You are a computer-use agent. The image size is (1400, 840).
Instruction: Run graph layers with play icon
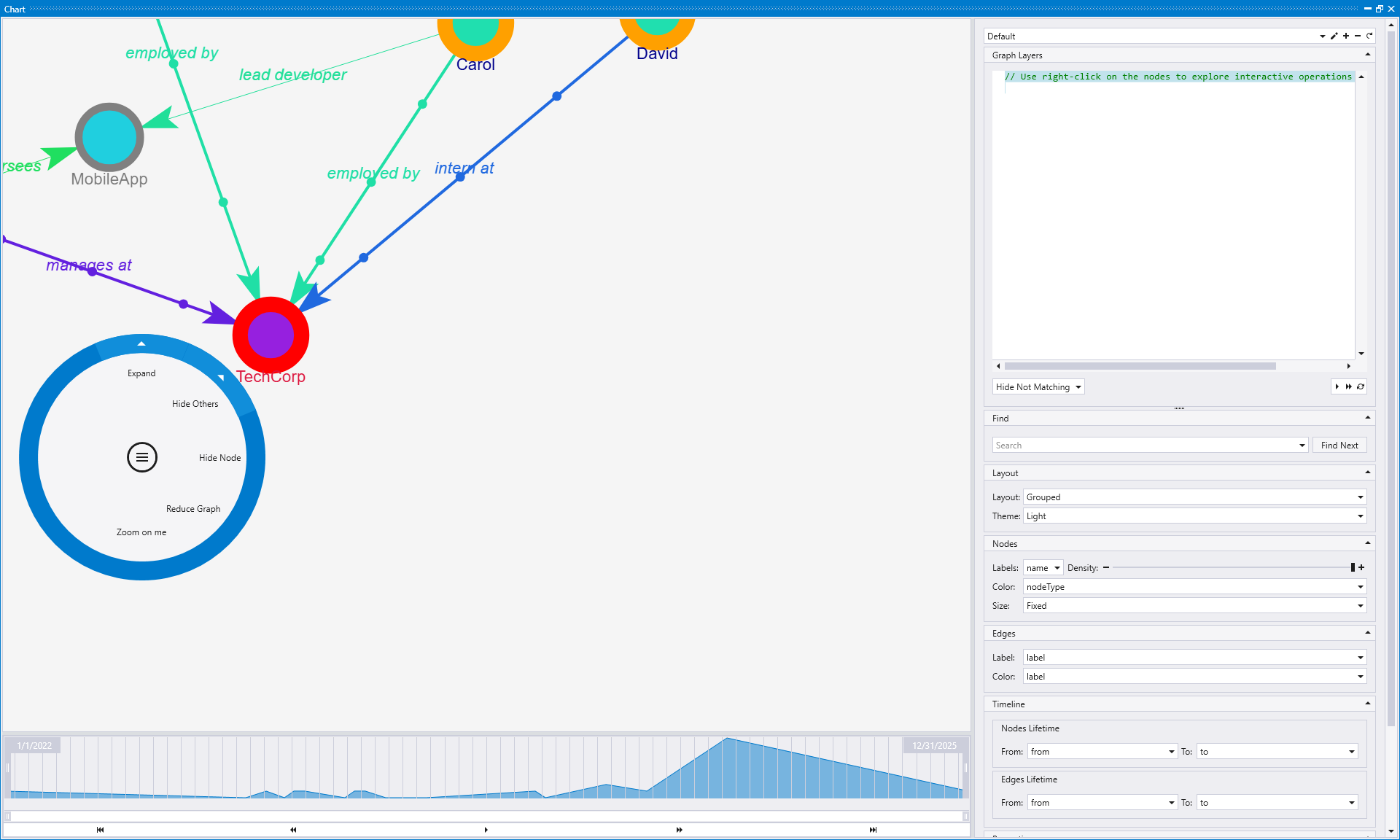pyautogui.click(x=1337, y=386)
